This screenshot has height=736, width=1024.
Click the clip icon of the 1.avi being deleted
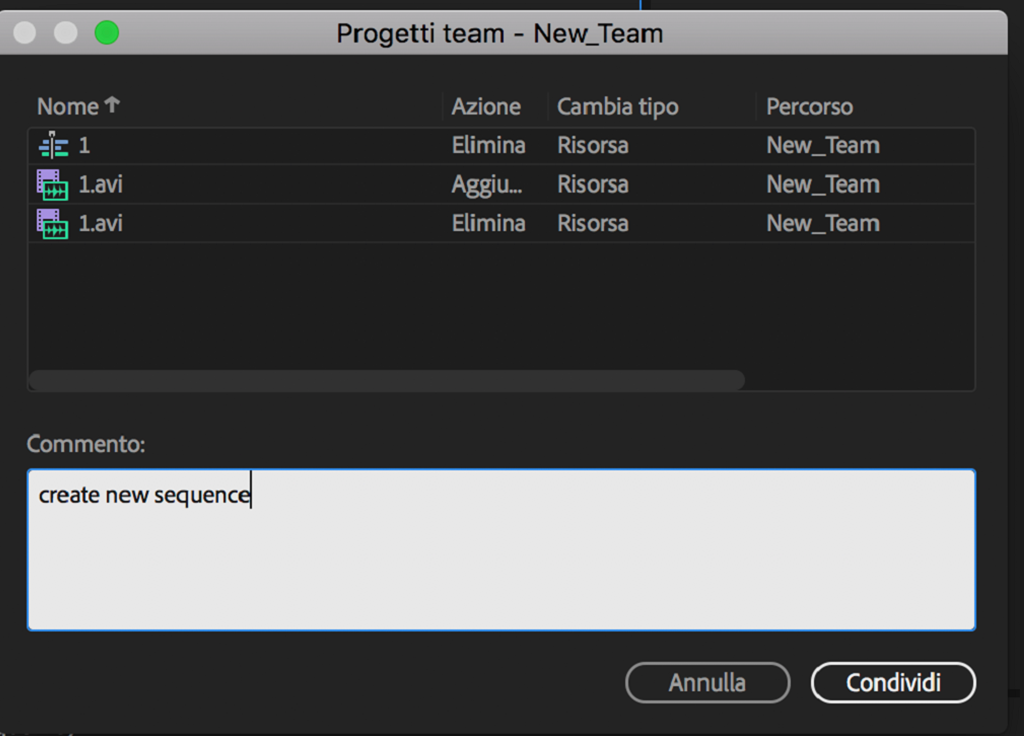pos(52,224)
